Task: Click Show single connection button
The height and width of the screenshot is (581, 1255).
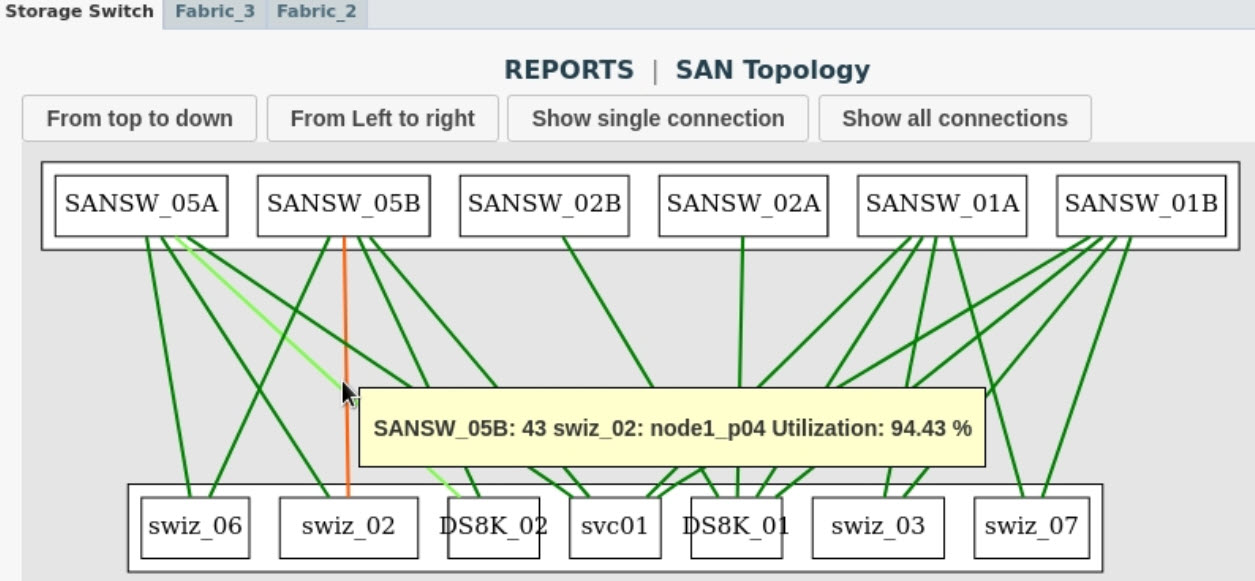Action: coord(657,118)
